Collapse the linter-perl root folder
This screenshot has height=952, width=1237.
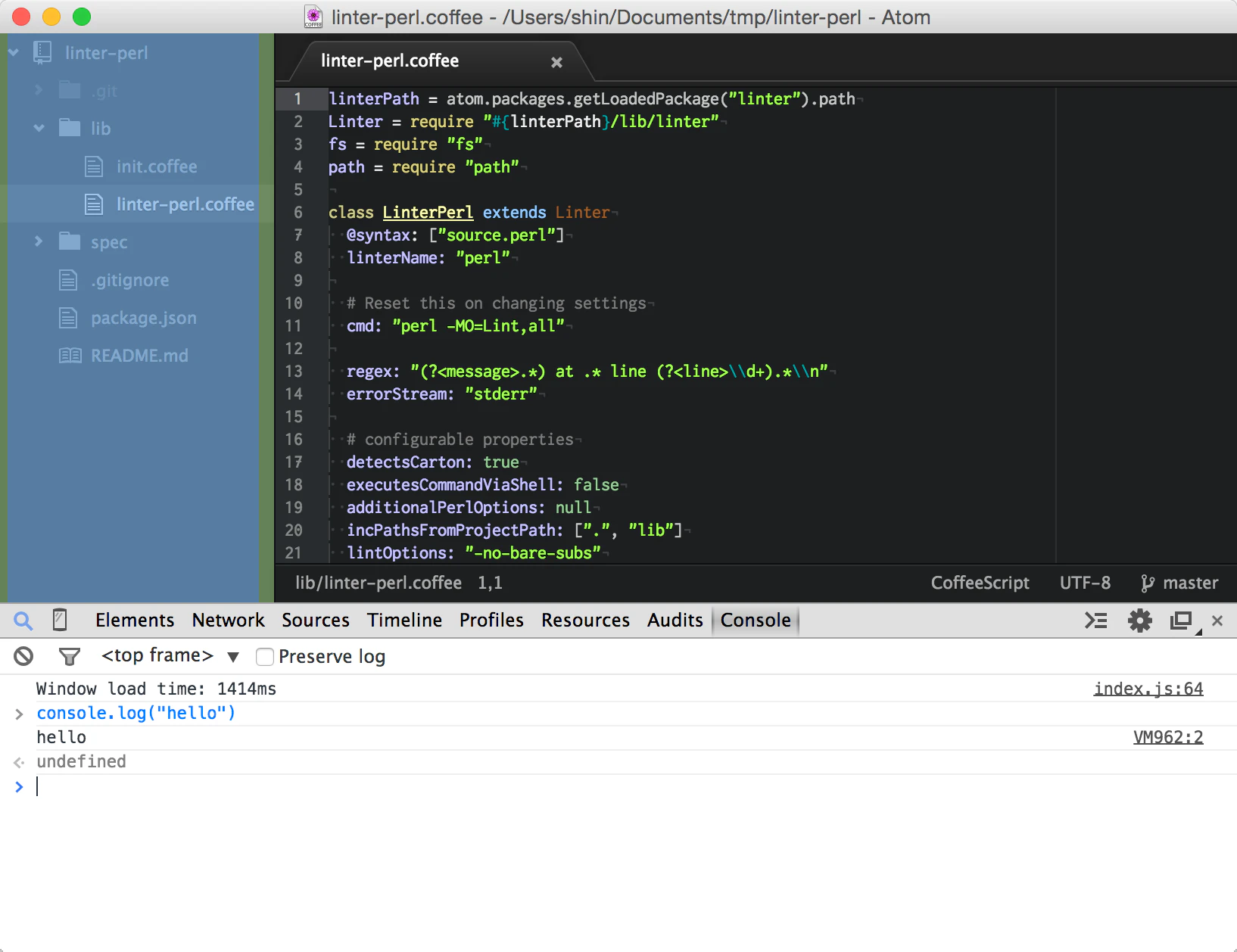click(14, 53)
